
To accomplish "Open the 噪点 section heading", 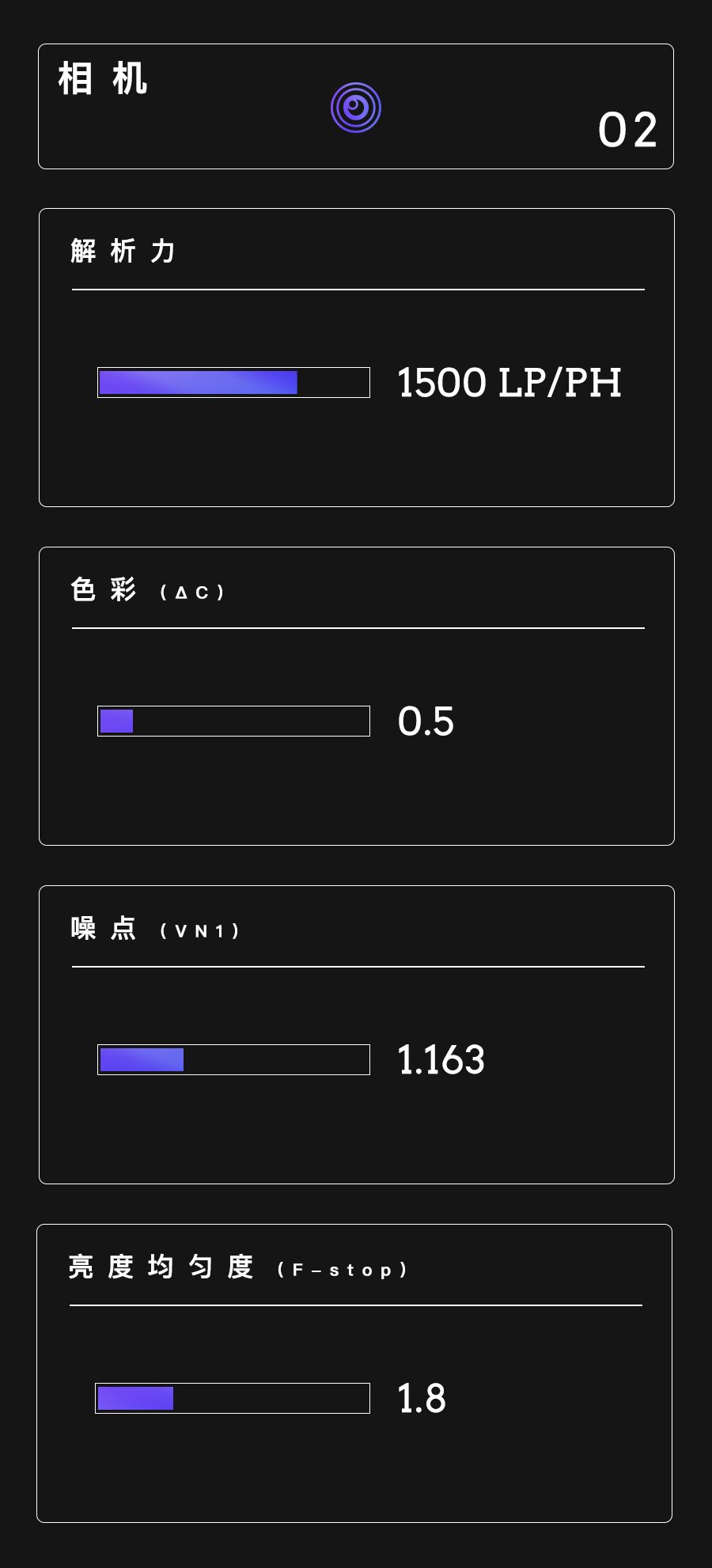I will [x=104, y=929].
